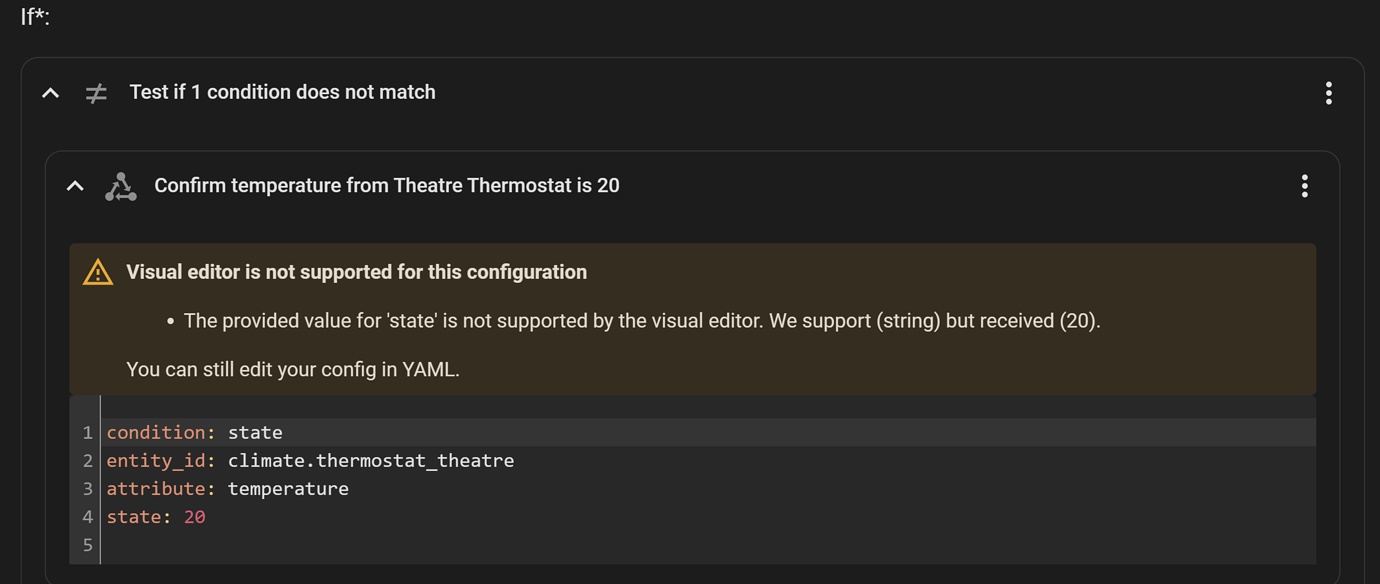Click the climate.thermostat_theatre entity value
Viewport: 1380px width, 584px height.
[x=370, y=461]
